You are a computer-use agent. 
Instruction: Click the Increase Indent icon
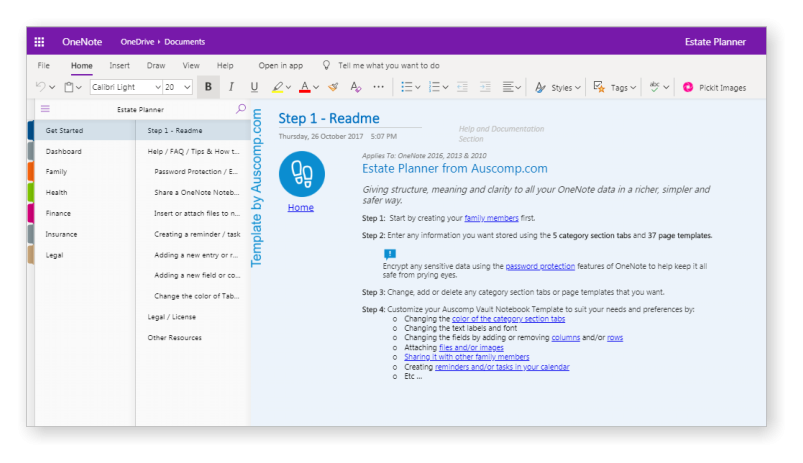(485, 87)
